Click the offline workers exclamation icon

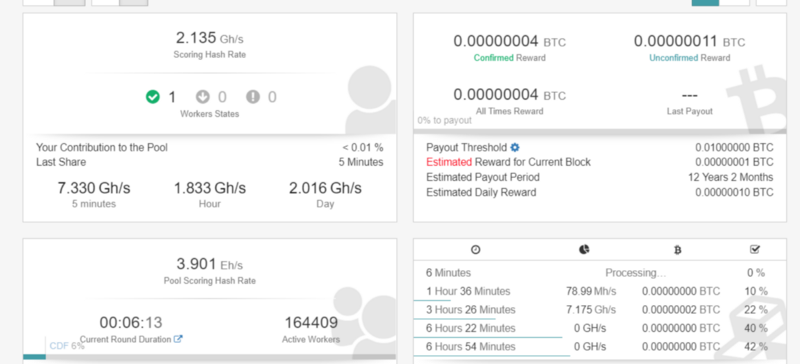click(253, 96)
